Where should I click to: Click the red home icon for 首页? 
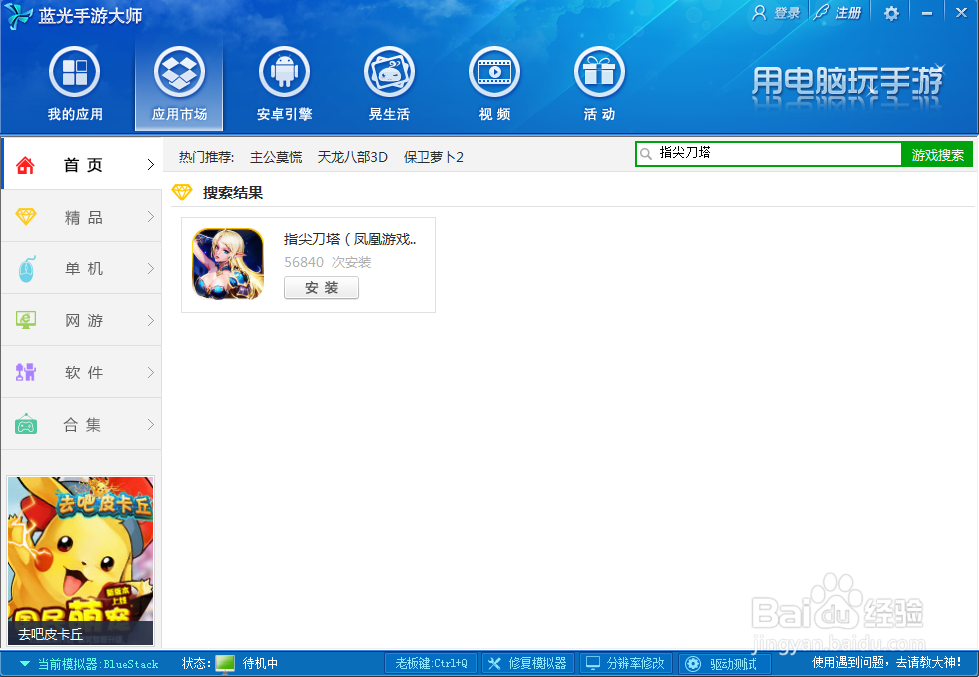25,165
